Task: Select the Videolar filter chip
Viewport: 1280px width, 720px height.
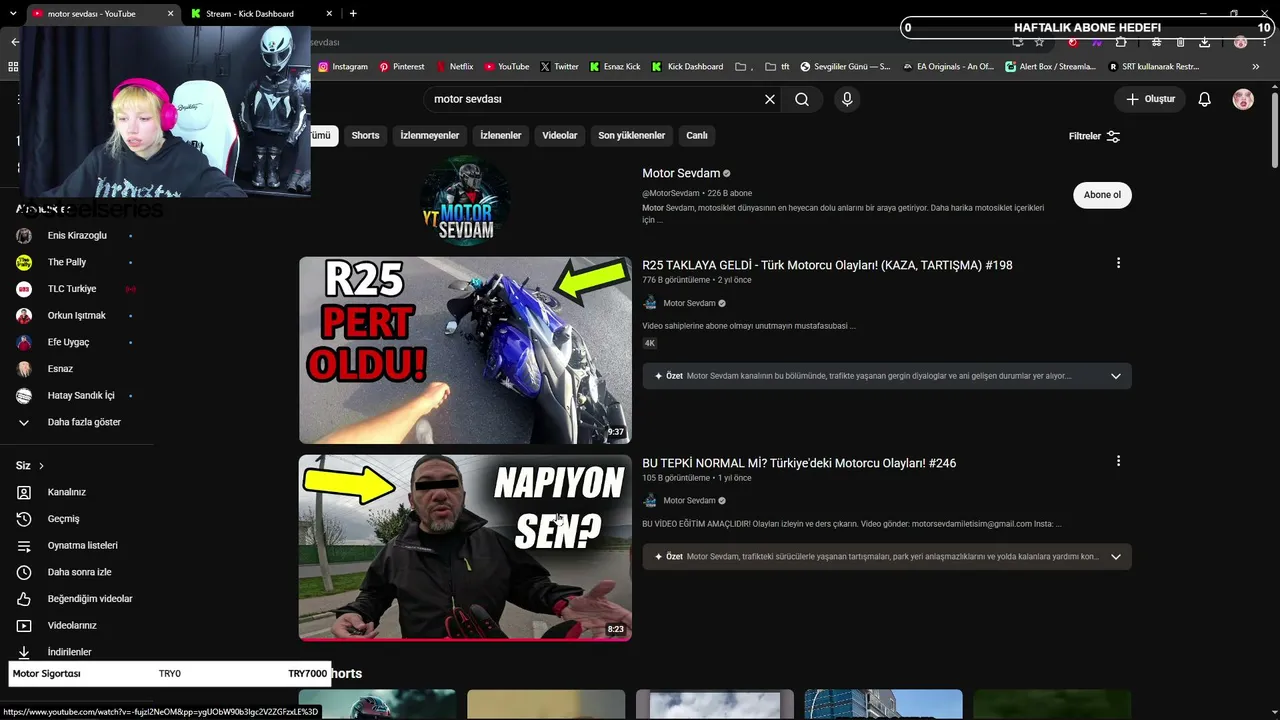Action: tap(560, 136)
